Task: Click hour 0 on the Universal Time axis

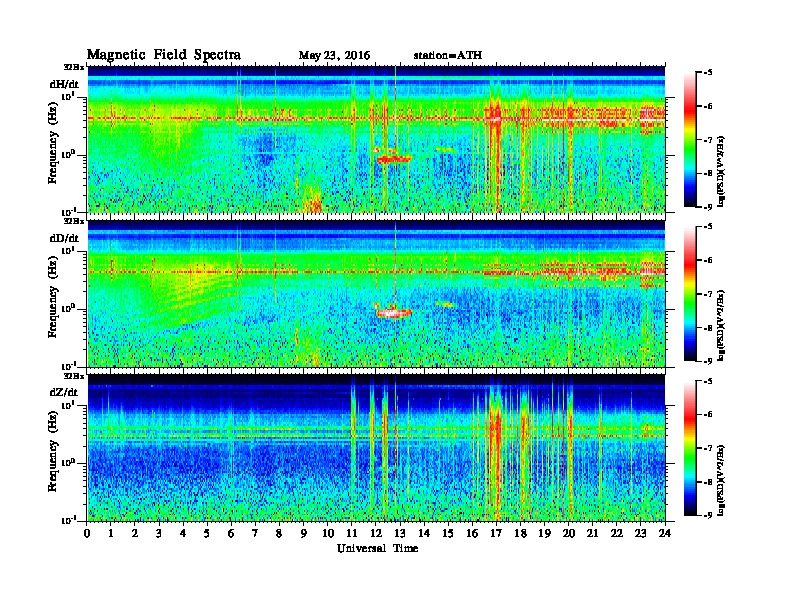Action: 87,533
